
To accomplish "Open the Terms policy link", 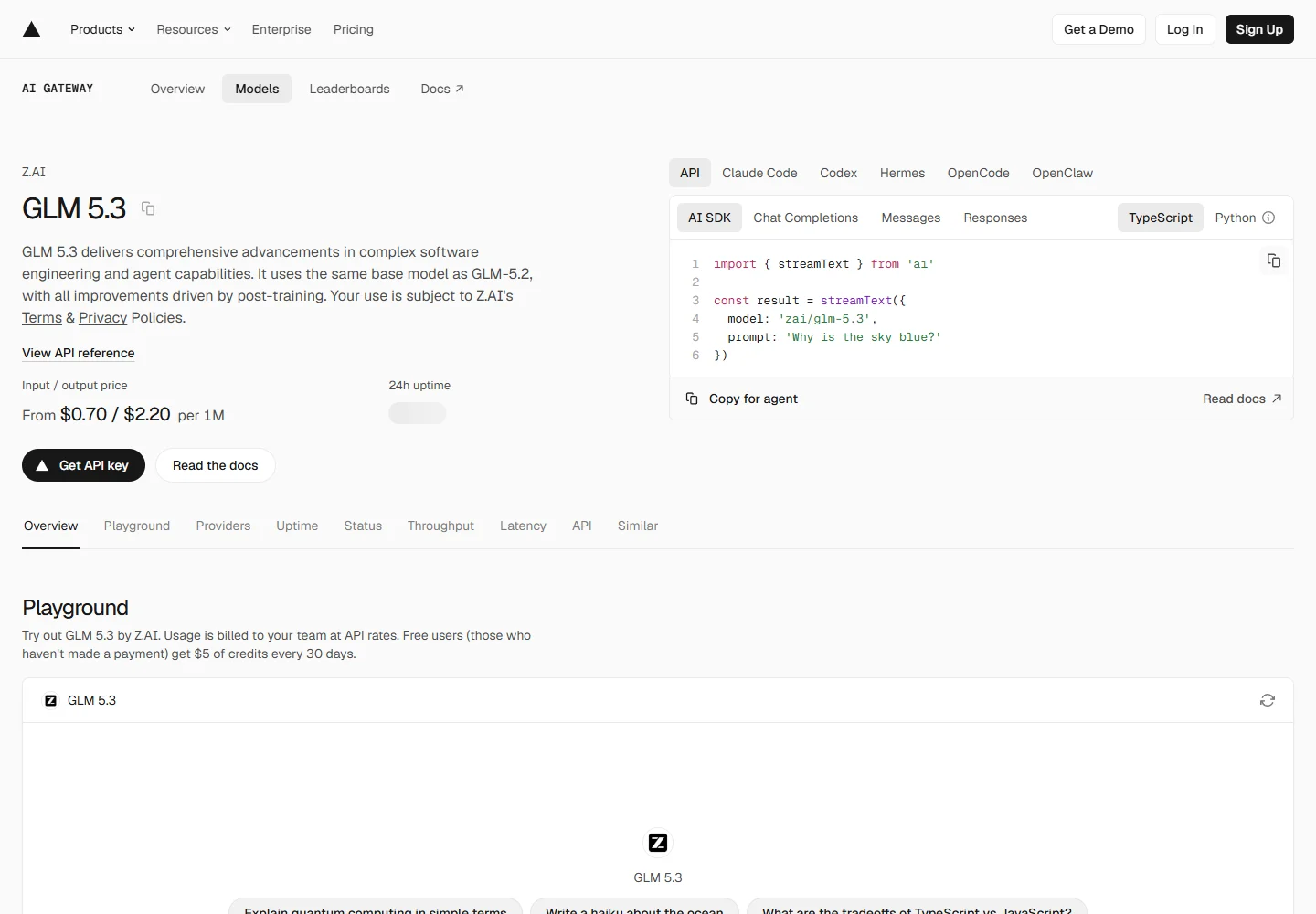I will (x=42, y=318).
